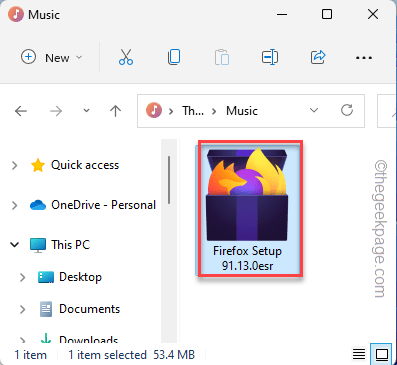Viewport: 397px width, 365px height.
Task: Select This PC in navigation pane
Action: pyautogui.click(x=70, y=245)
